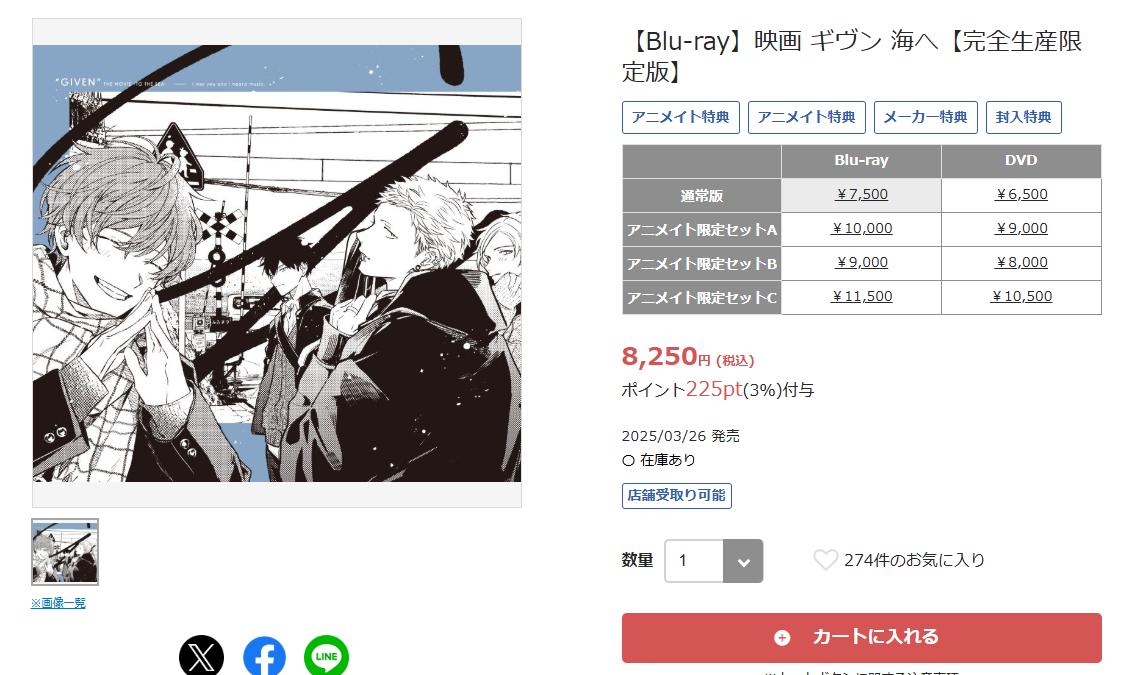
Task: Click the first アニメイト特典 tag
Action: (x=681, y=118)
